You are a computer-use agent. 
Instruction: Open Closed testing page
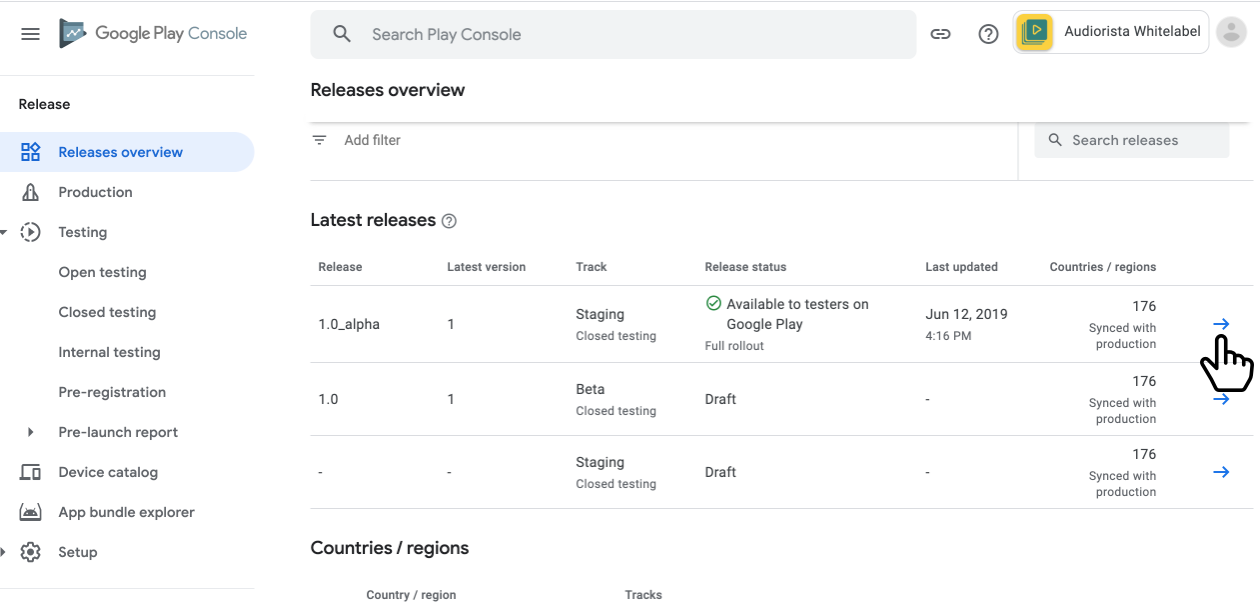coord(107,312)
